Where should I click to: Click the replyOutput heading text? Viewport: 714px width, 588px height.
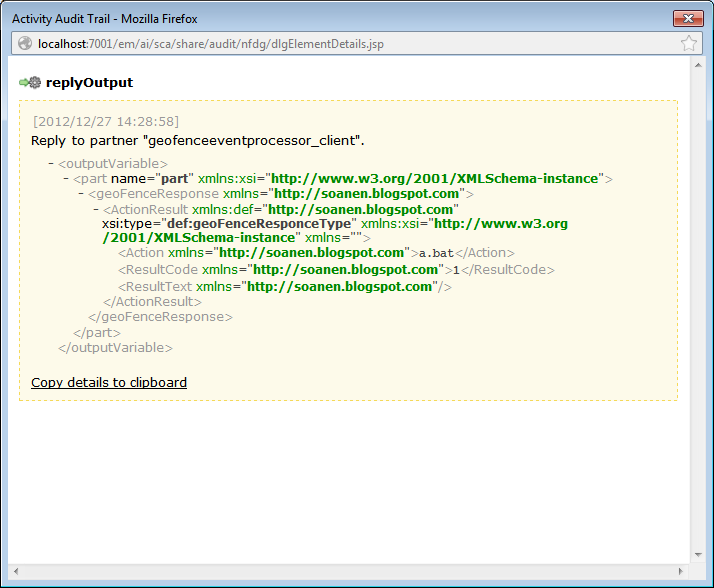89,82
